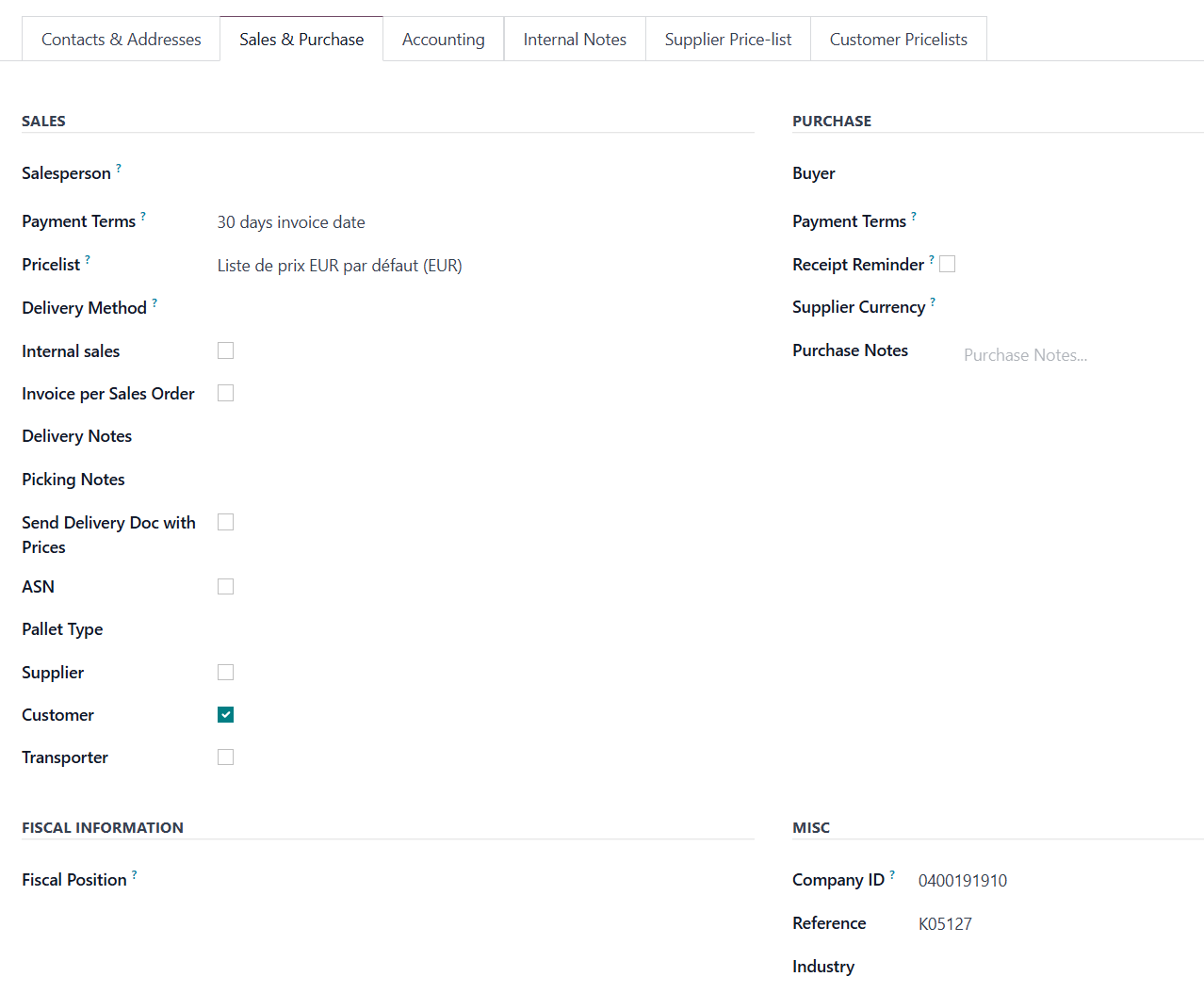Click the Reference field value K05127
Image resolution: width=1204 pixels, height=993 pixels.
(945, 924)
